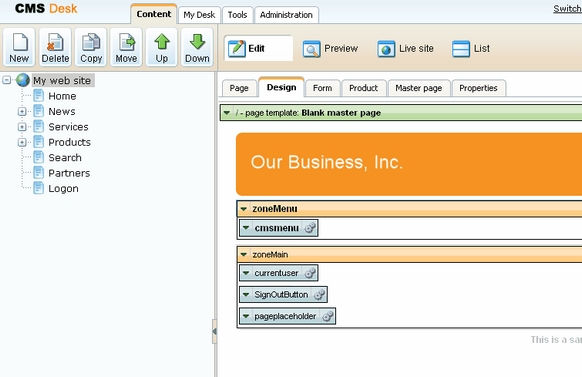Configure the SignOutButton web part gear
The height and width of the screenshot is (377, 582).
point(319,295)
